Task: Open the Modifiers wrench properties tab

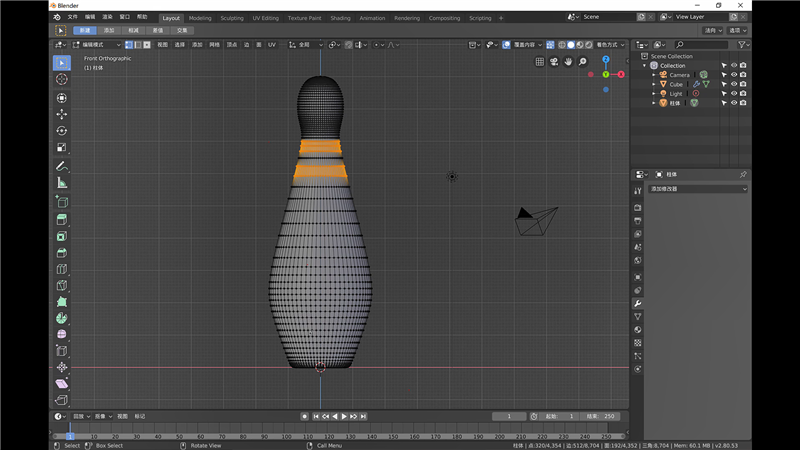Action: [638, 304]
